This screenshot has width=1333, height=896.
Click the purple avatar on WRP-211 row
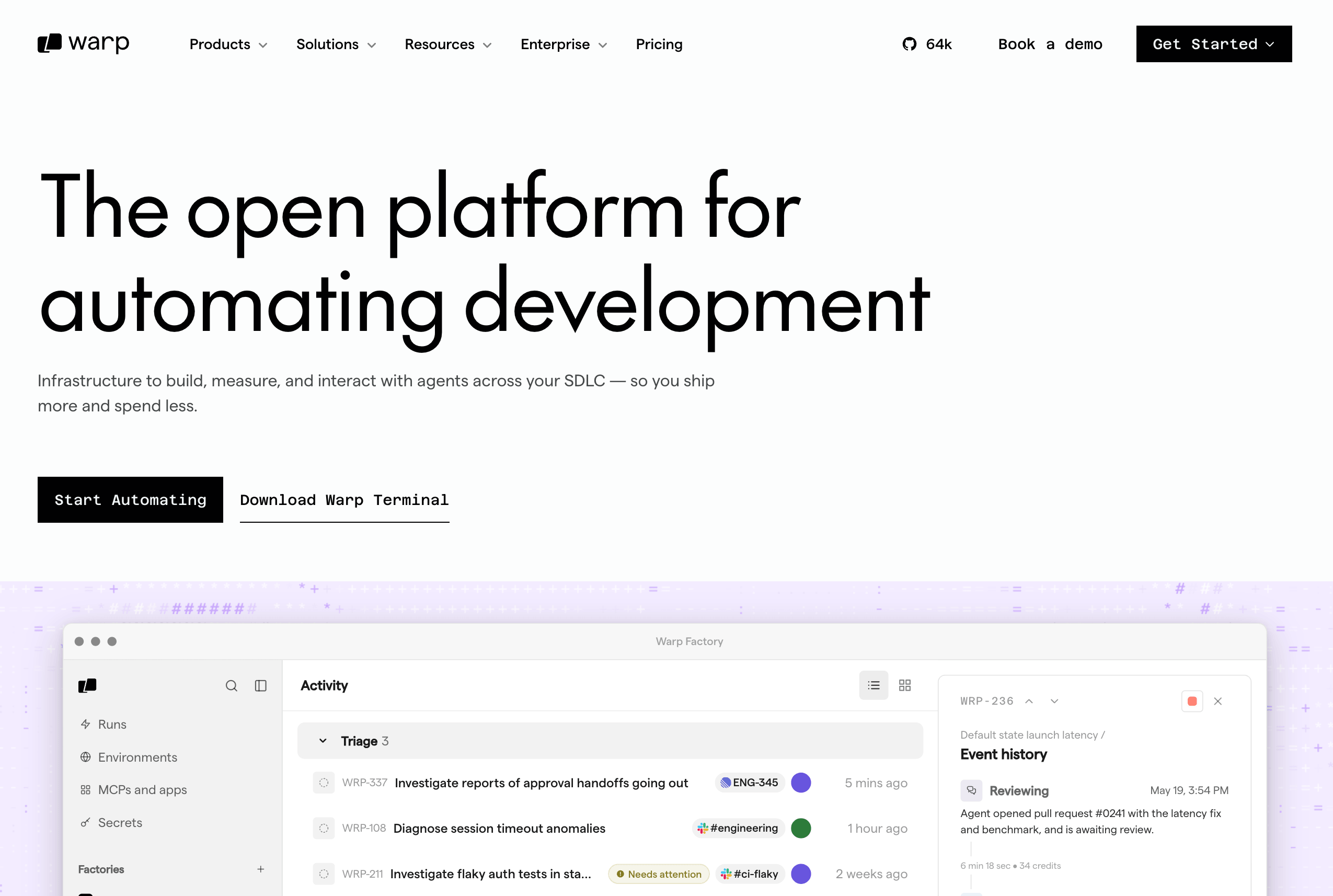(x=801, y=874)
